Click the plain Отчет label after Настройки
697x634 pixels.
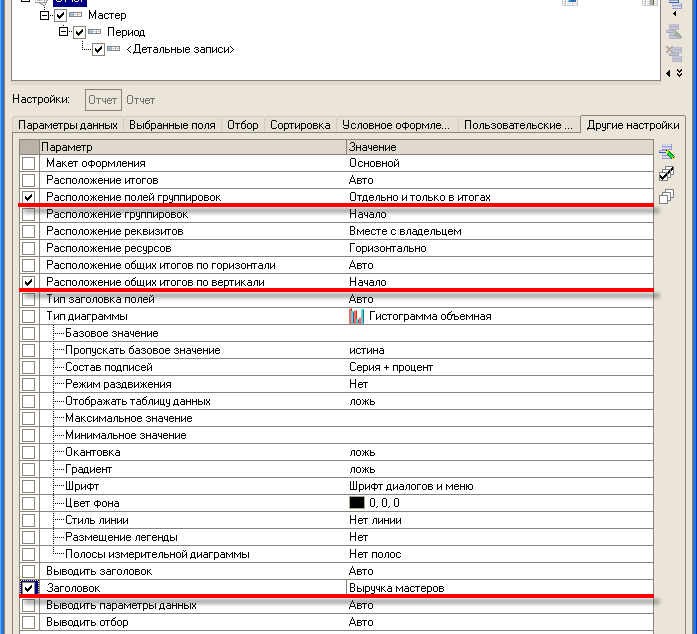tap(140, 100)
